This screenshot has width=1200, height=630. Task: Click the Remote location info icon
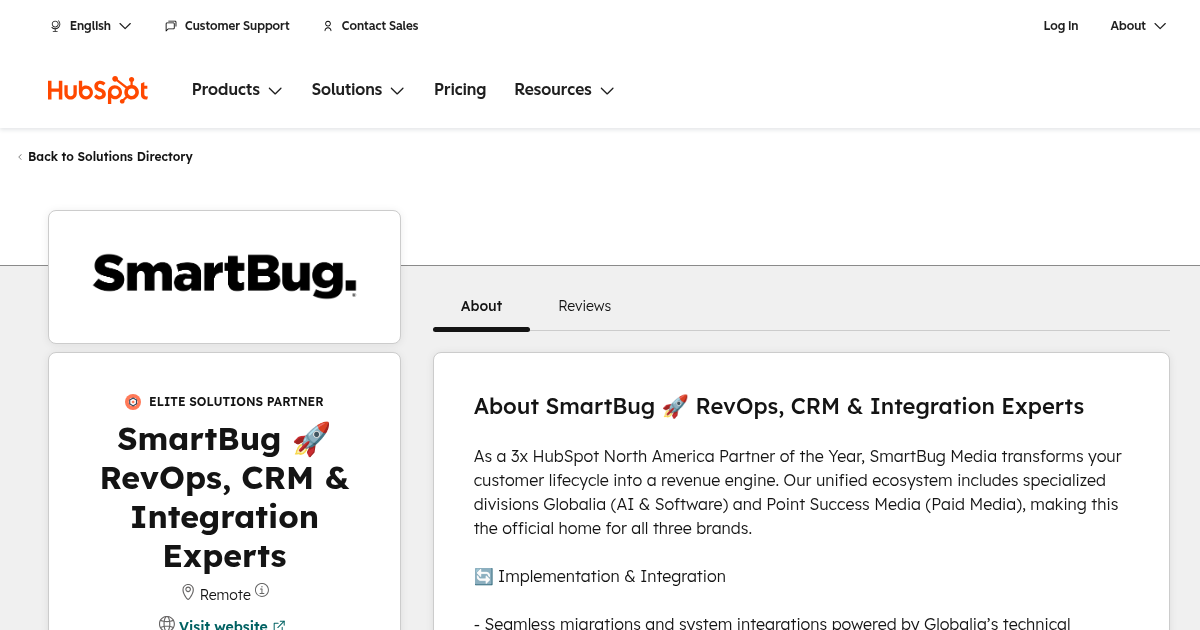pos(262,591)
